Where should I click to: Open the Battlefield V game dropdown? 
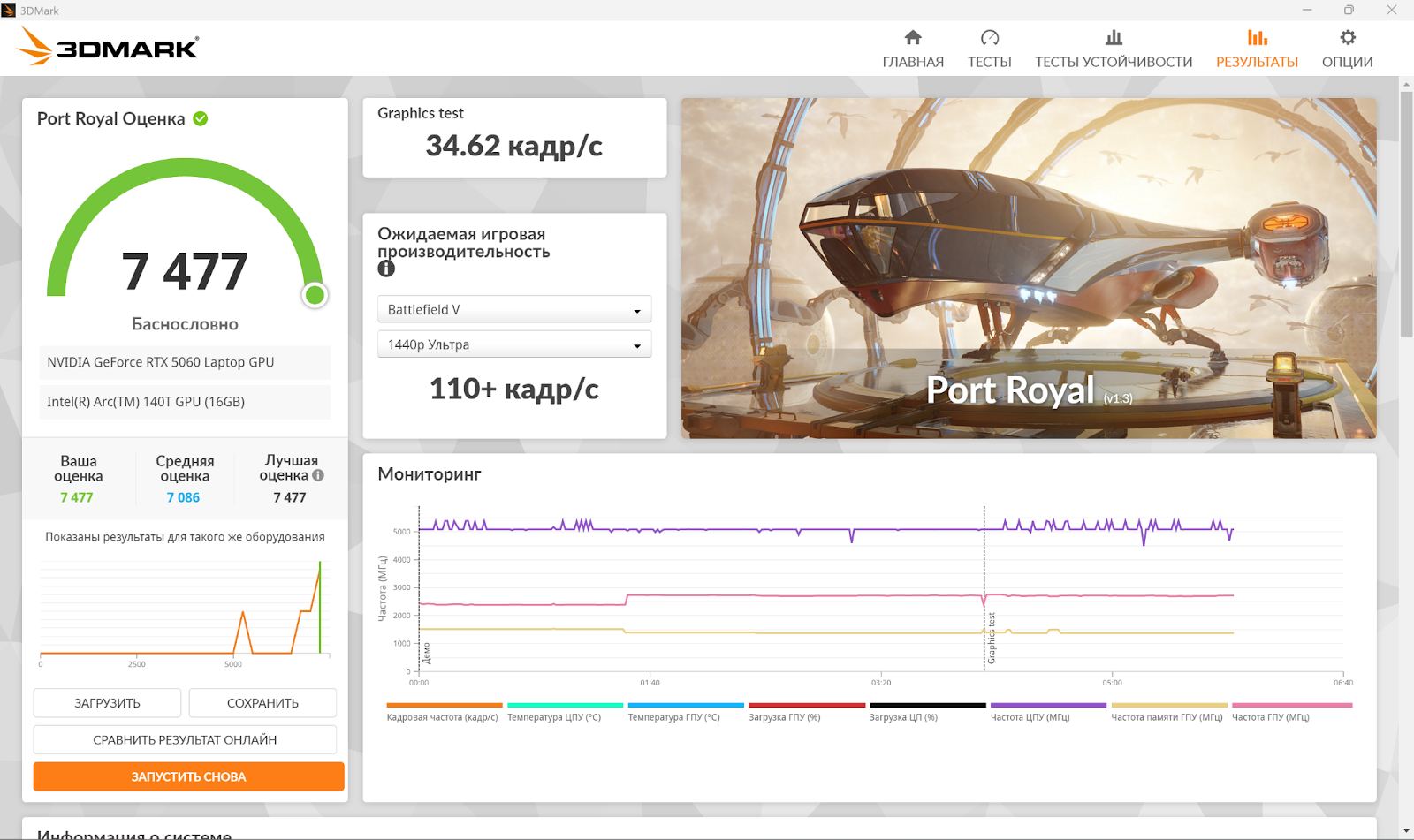[514, 310]
